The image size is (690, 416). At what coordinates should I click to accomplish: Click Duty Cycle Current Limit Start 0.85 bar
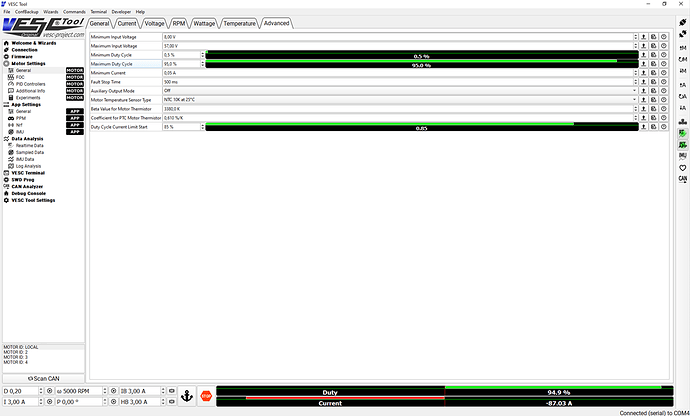point(422,127)
